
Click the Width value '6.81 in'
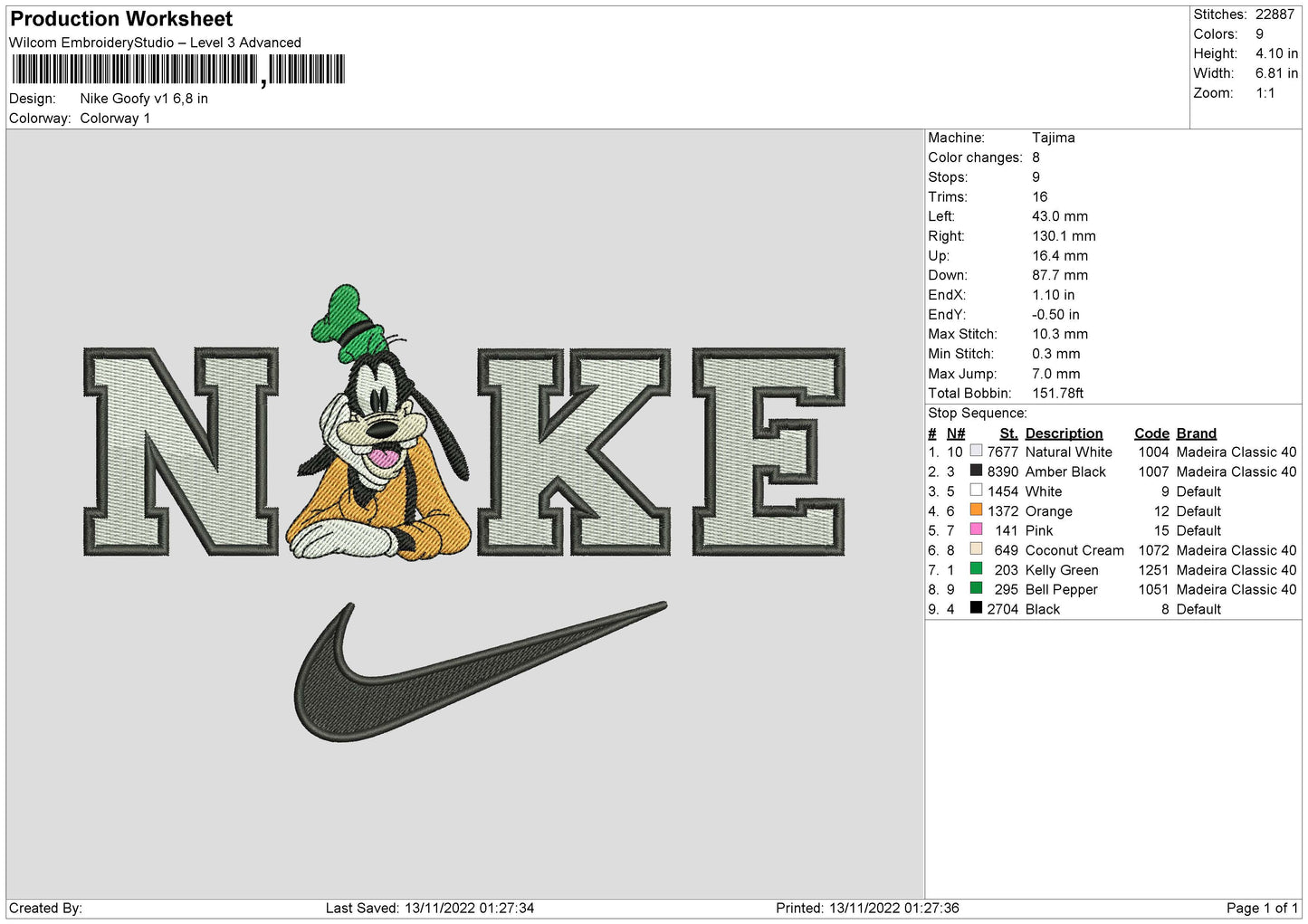click(1276, 73)
